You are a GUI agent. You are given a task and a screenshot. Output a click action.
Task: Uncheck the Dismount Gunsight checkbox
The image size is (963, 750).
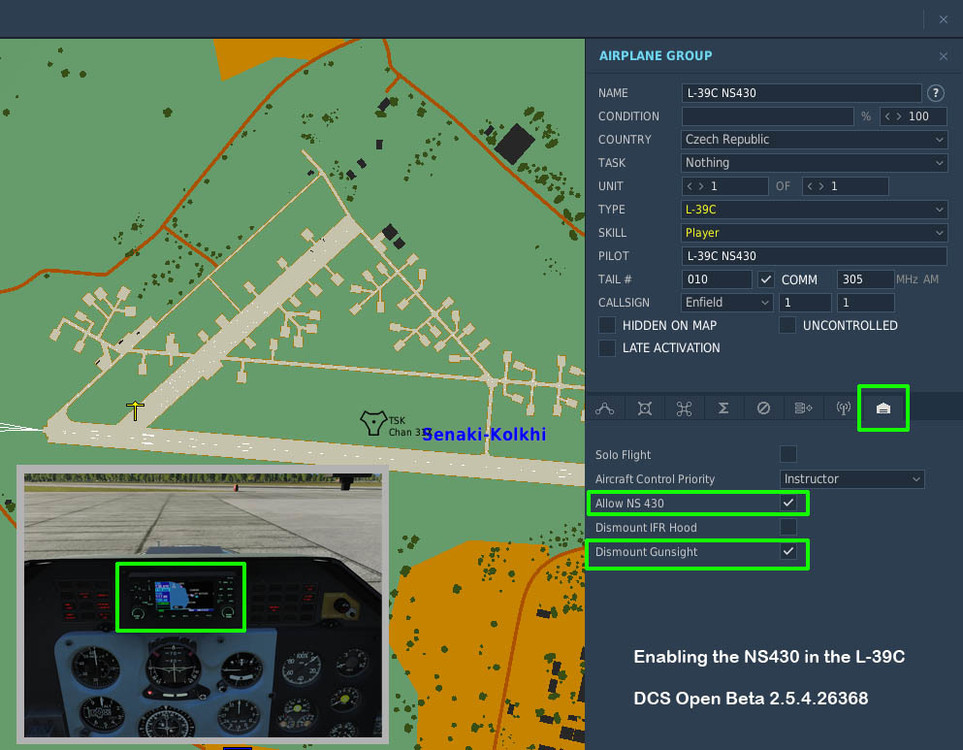pos(788,552)
